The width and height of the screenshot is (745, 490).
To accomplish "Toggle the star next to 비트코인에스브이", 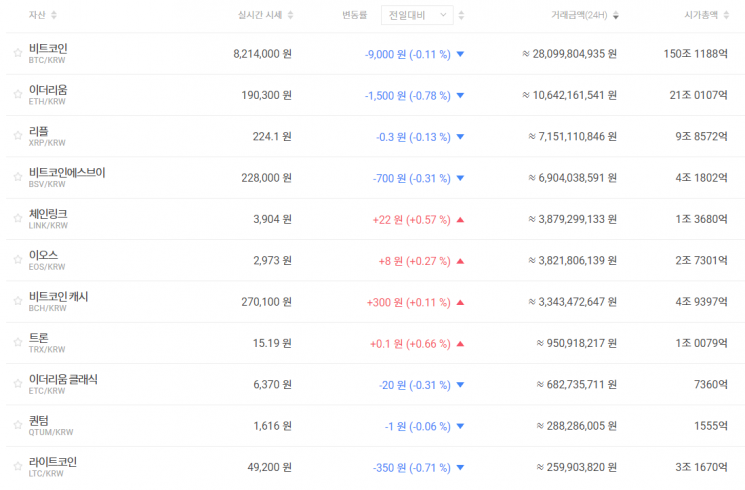I will click(x=18, y=177).
